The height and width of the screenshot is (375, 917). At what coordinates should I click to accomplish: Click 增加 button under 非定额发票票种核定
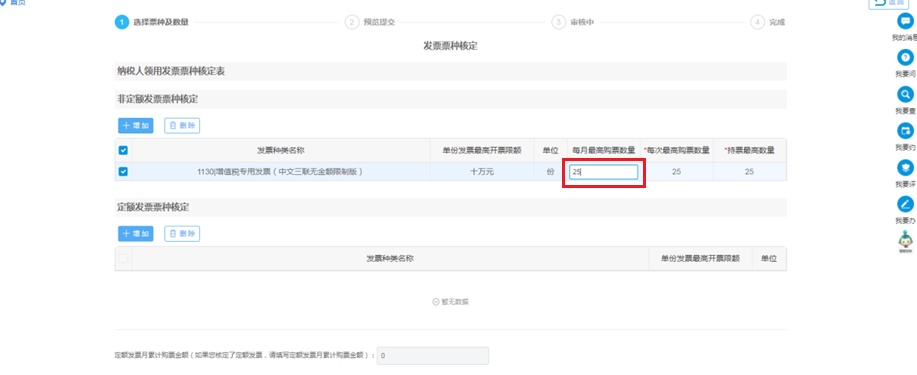[136, 126]
